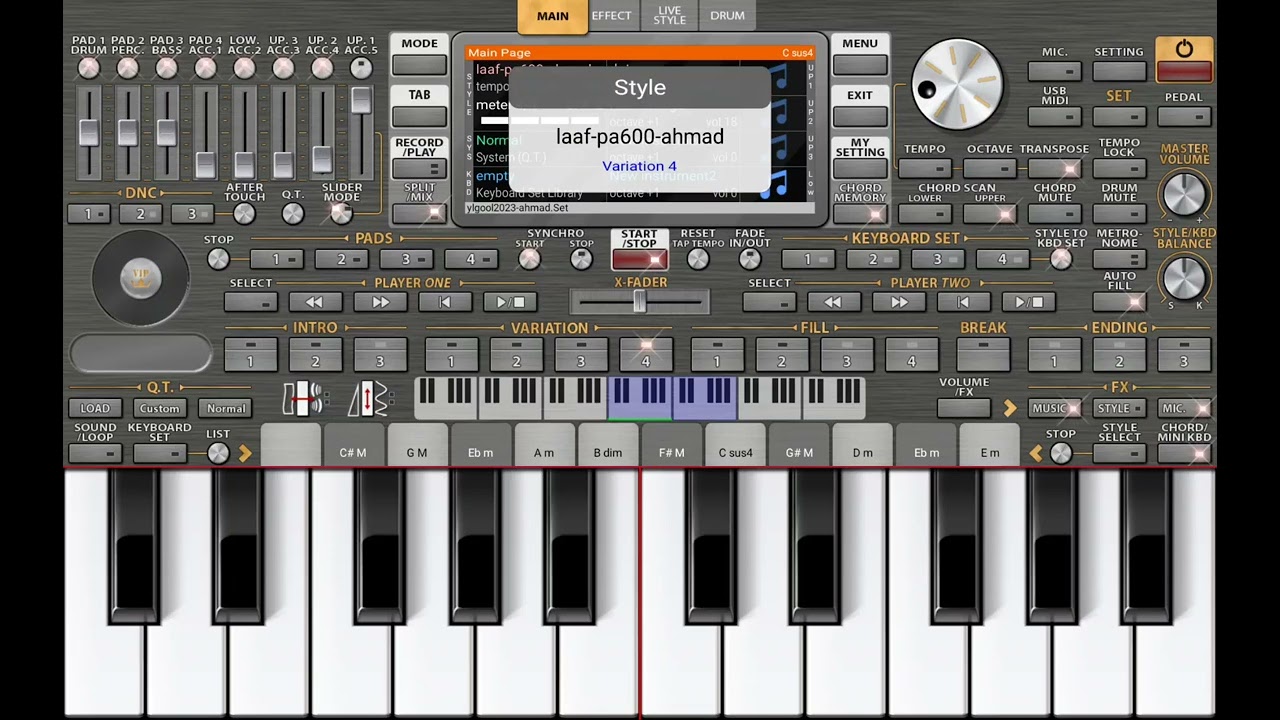Select the F# M chord pad
This screenshot has height=720, width=1280.
pos(672,446)
